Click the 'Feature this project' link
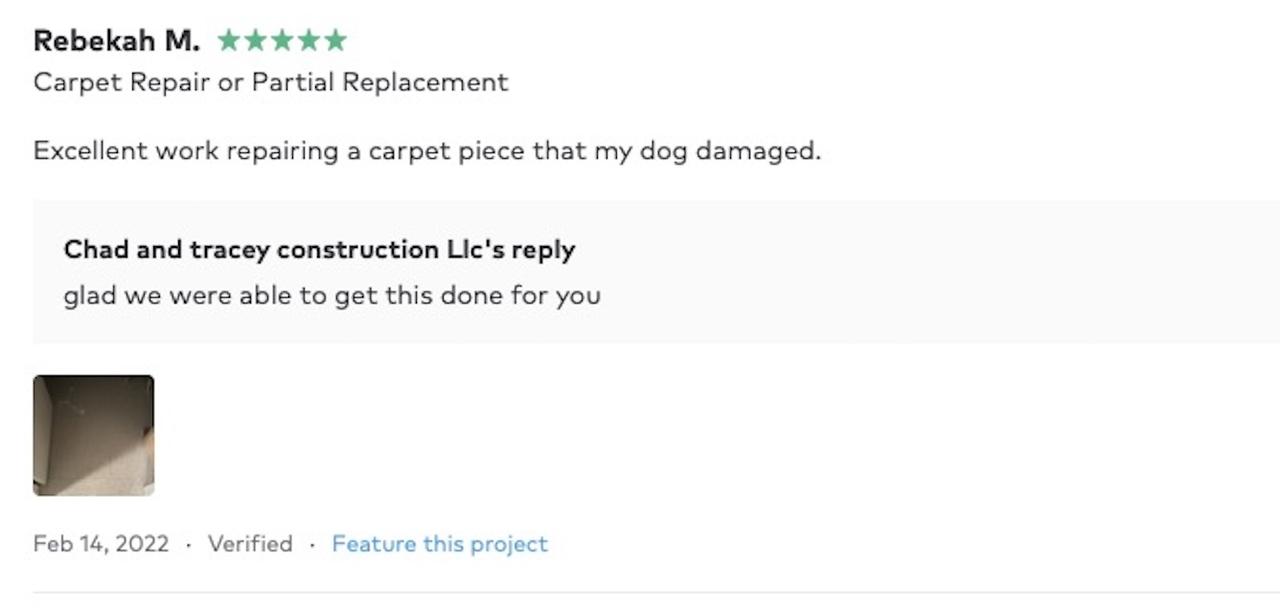This screenshot has height=609, width=1280. 440,544
